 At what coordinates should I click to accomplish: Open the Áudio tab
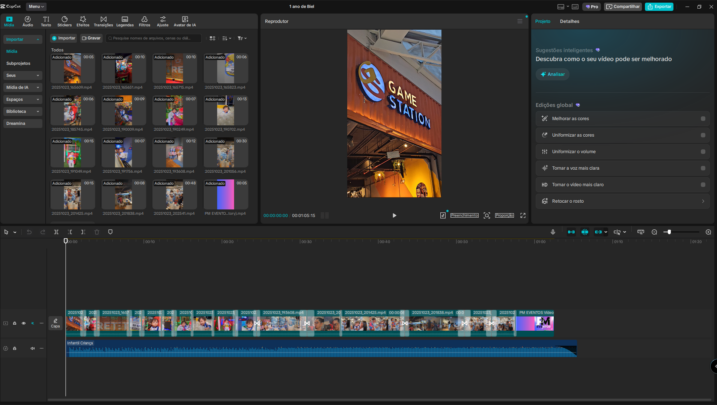coord(28,20)
